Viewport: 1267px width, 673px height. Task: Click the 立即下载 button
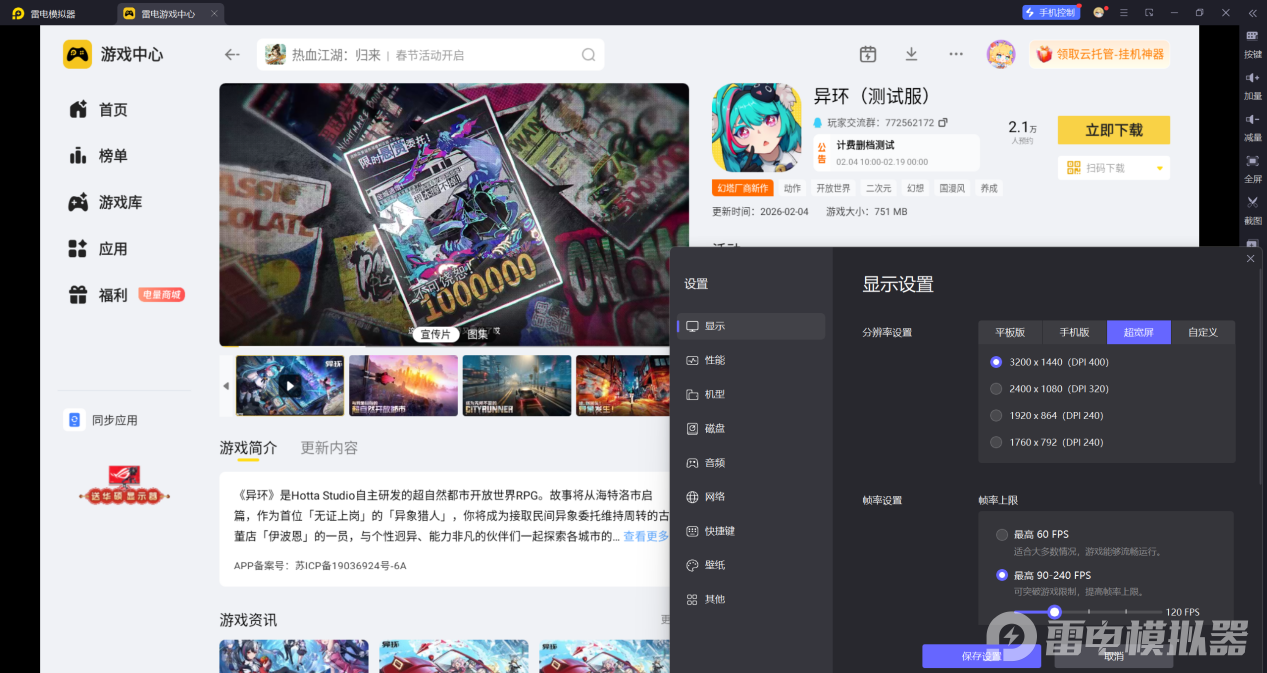pyautogui.click(x=1114, y=130)
